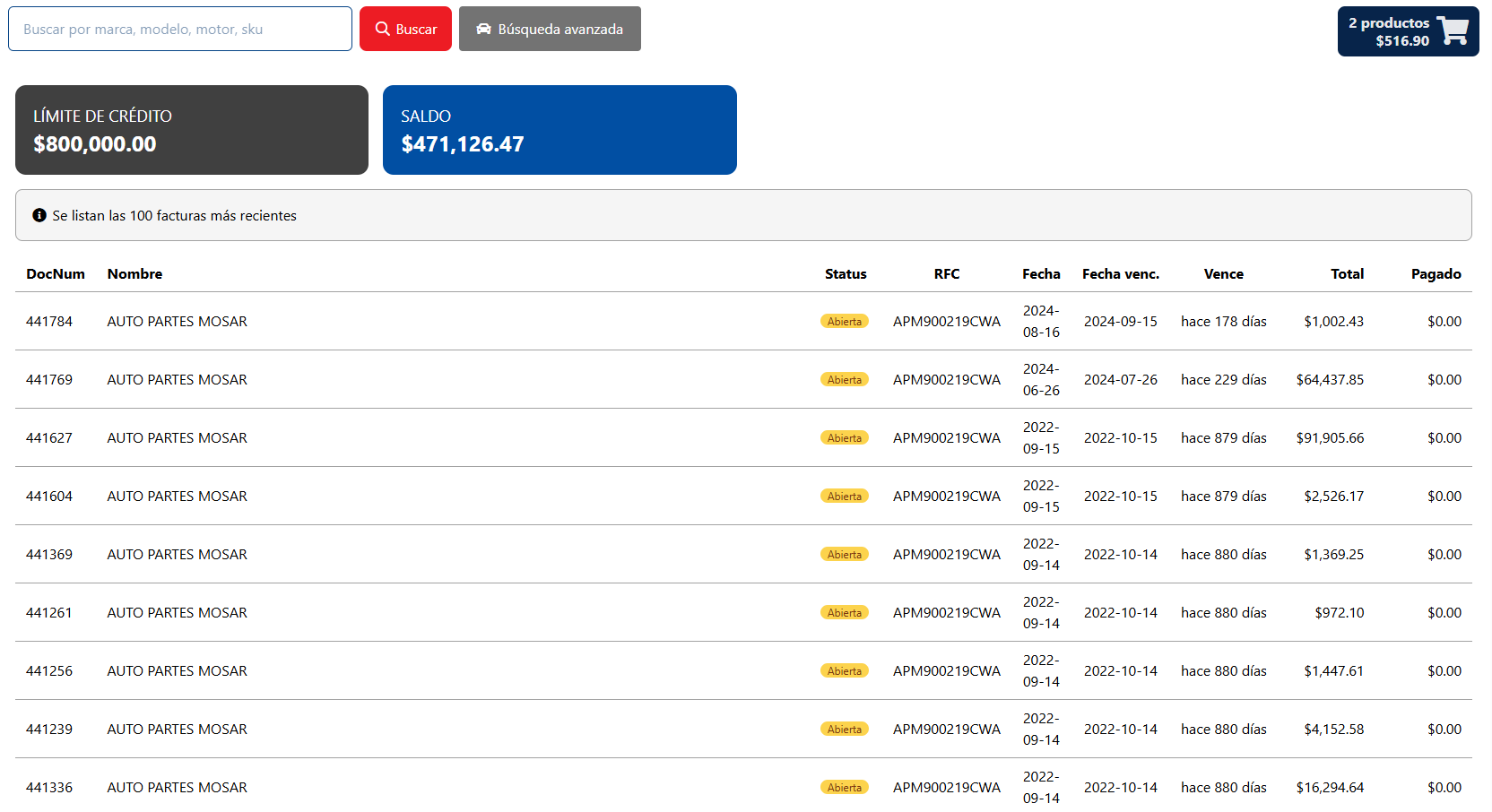Click the car icon on Búsqueda avanzada

click(x=483, y=29)
